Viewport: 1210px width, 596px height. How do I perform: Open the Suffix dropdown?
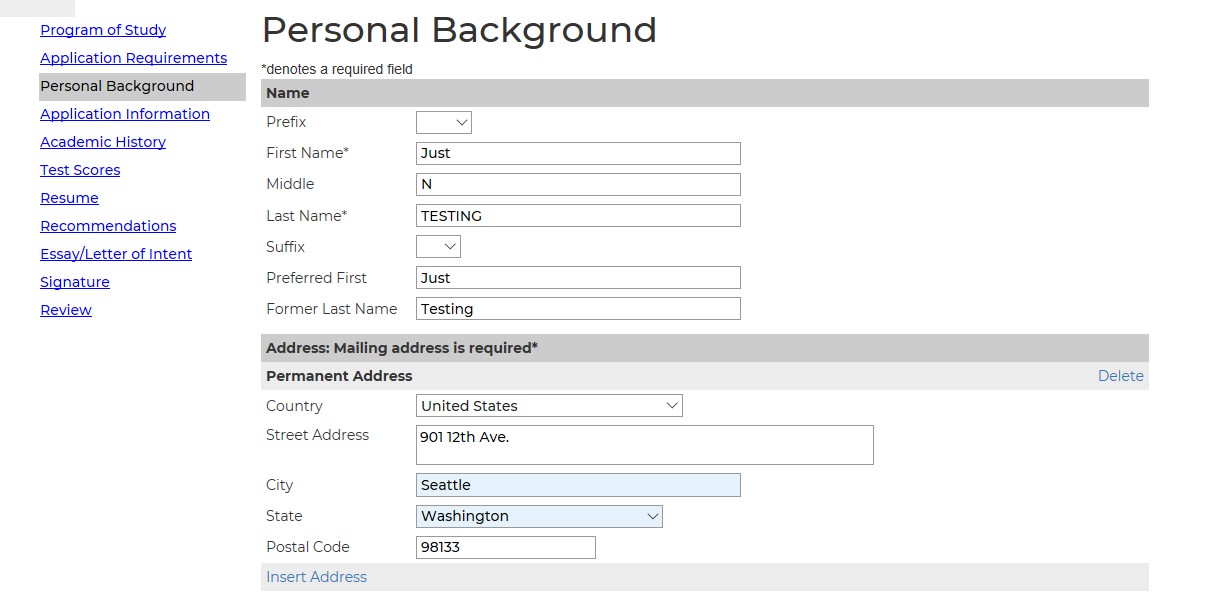pyautogui.click(x=437, y=246)
